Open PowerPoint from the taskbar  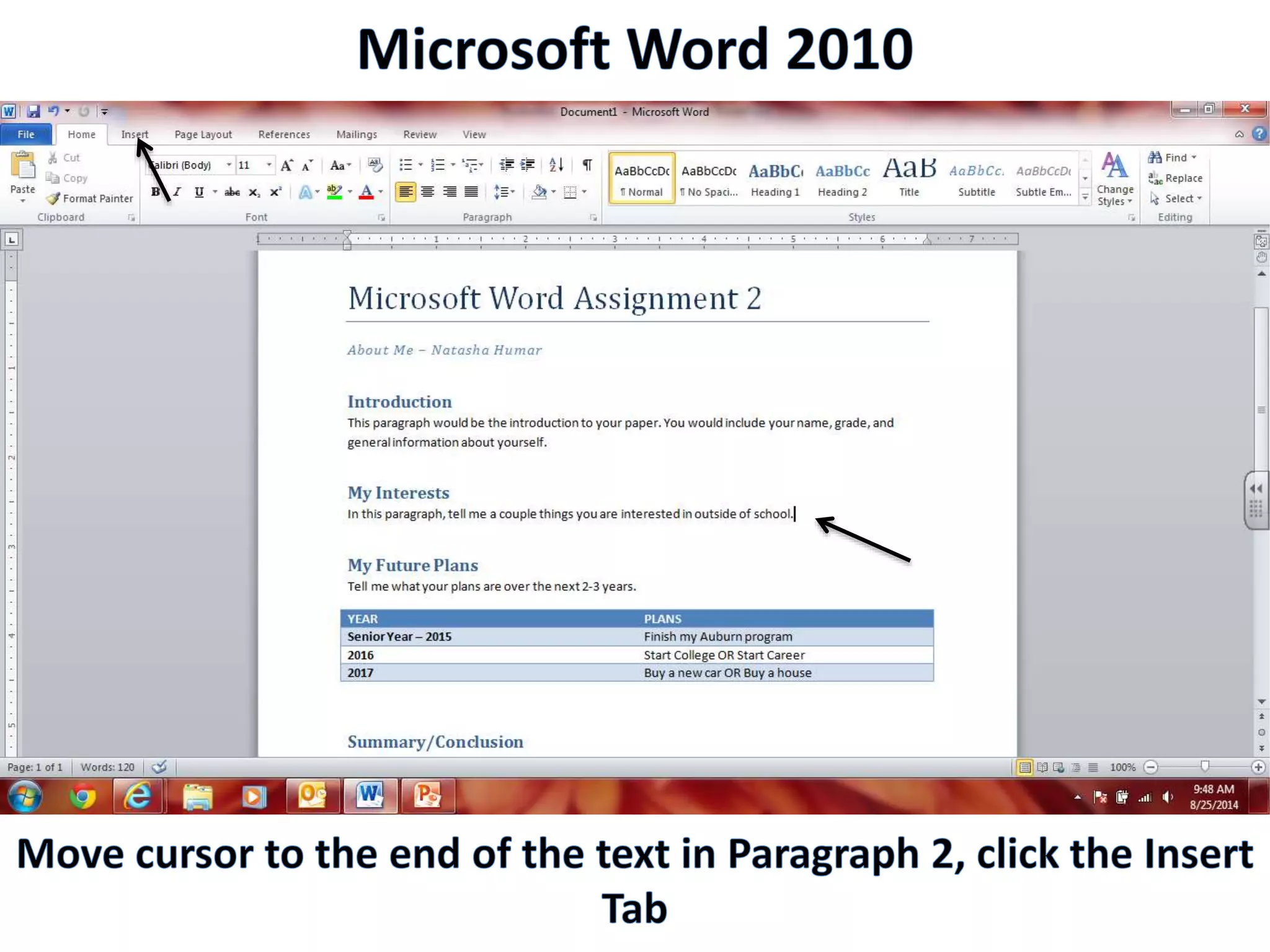tap(427, 796)
